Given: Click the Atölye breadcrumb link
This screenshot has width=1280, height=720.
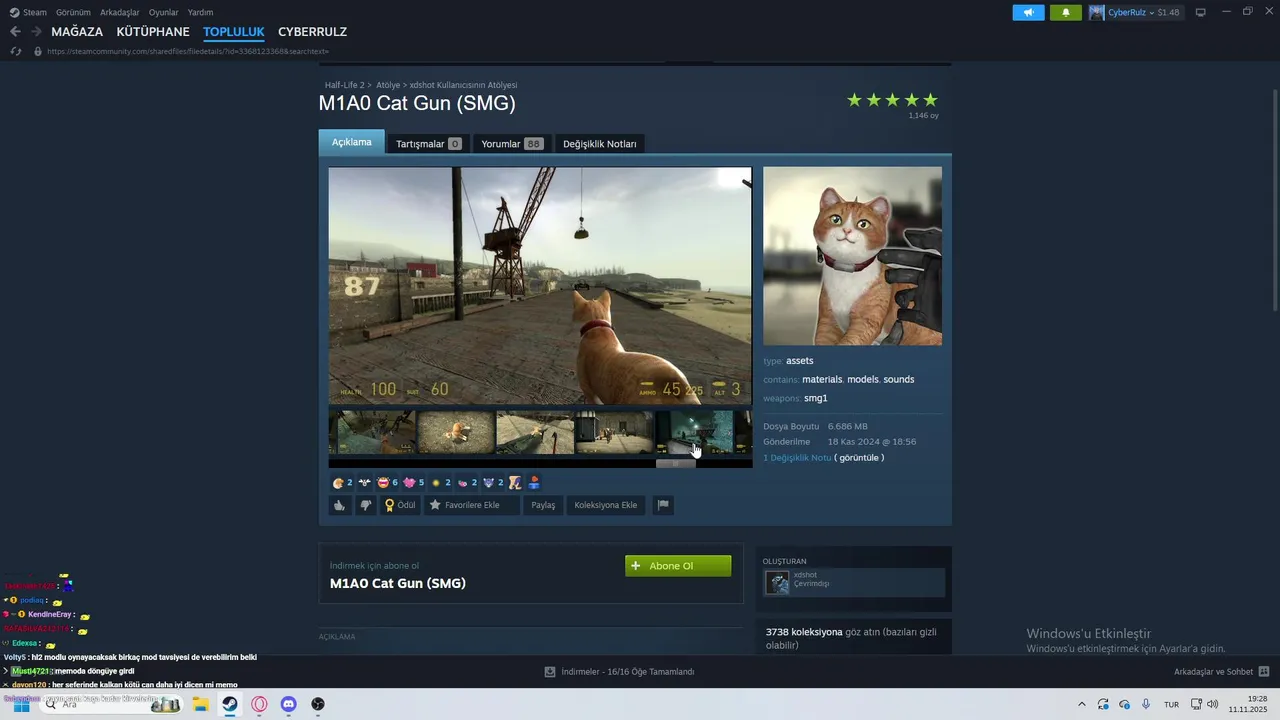Looking at the screenshot, I should click(x=388, y=85).
